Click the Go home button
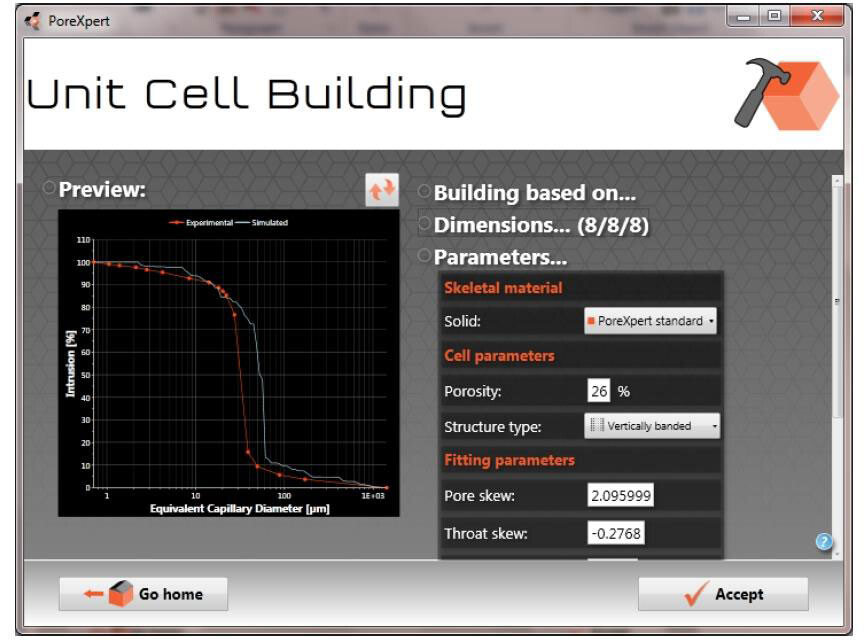Image resolution: width=865 pixels, height=643 pixels. (143, 594)
